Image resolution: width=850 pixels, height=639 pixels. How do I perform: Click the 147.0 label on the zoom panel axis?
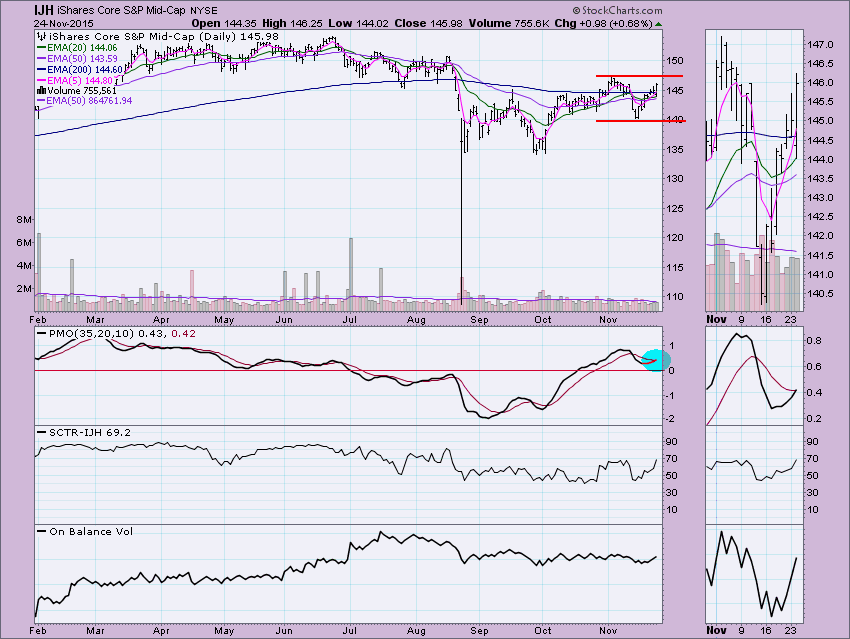click(819, 44)
